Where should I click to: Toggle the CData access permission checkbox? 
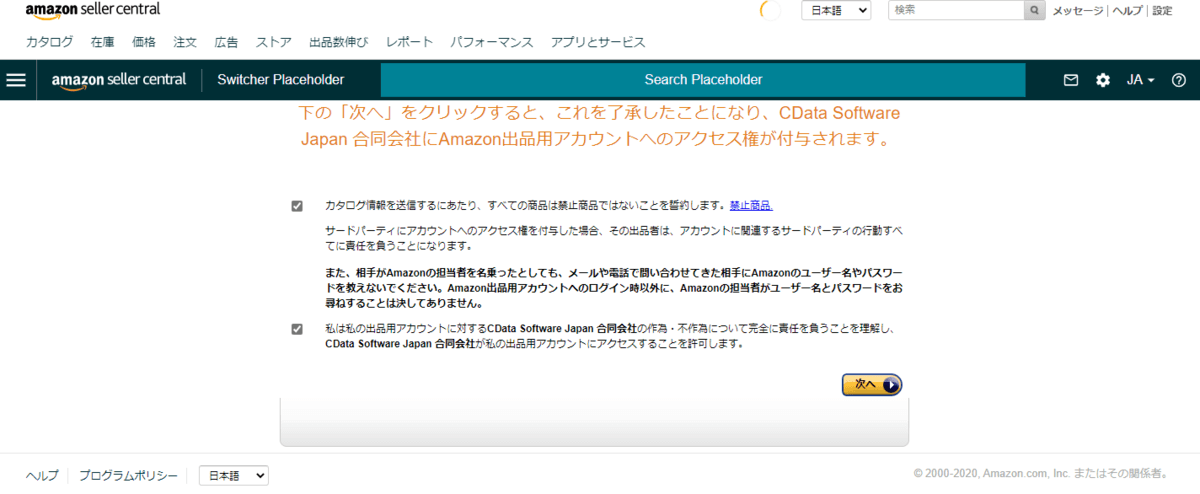click(x=297, y=329)
